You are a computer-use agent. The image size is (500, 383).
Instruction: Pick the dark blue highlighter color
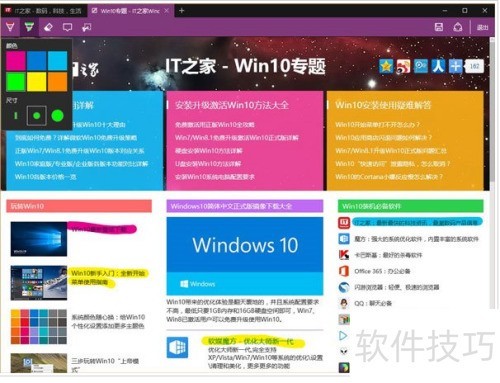[x=37, y=60]
